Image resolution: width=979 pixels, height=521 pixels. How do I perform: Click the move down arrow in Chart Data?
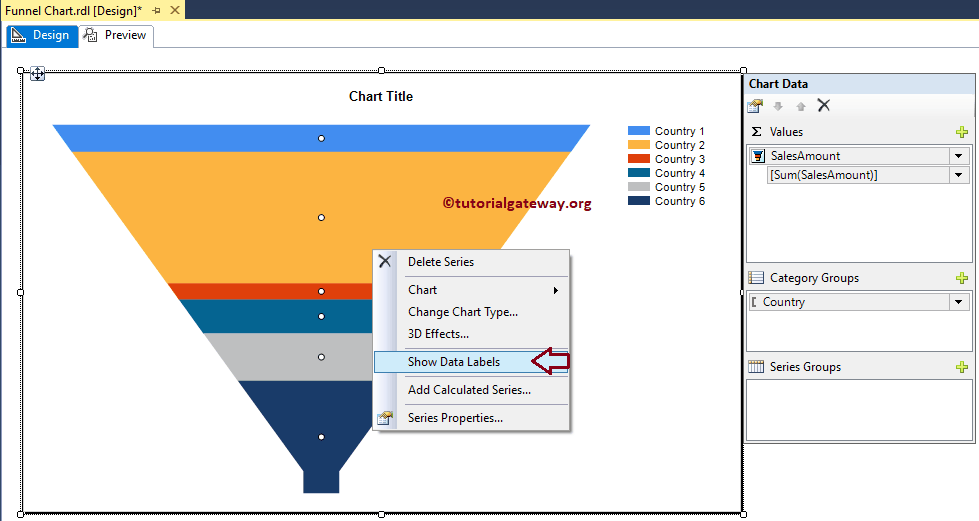[x=778, y=106]
